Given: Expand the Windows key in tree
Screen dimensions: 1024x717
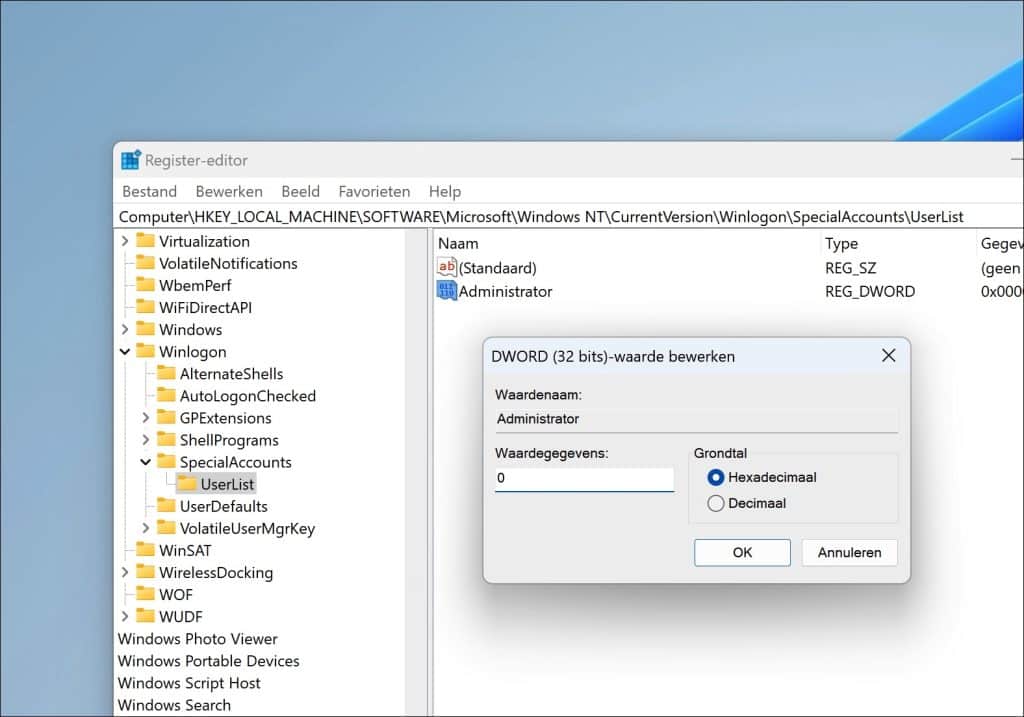Looking at the screenshot, I should 125,329.
